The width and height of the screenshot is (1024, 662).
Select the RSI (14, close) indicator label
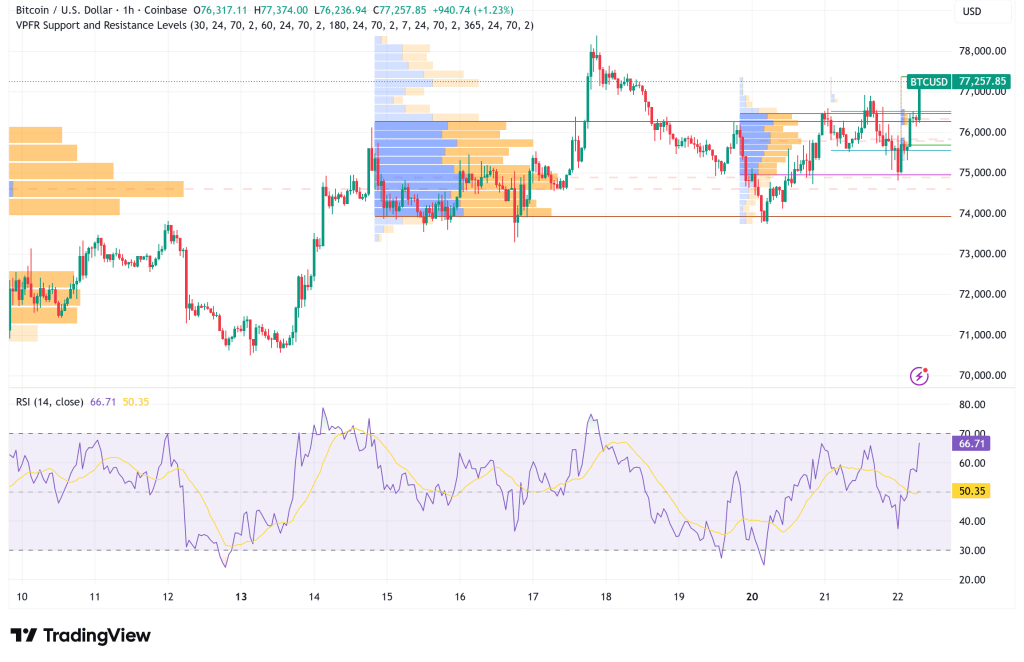click(50, 401)
